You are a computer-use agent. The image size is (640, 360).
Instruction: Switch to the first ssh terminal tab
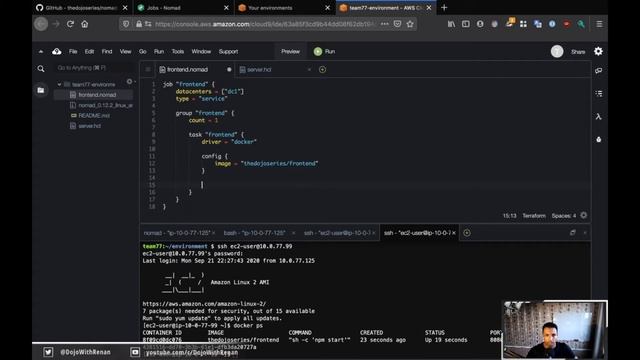pyautogui.click(x=339, y=233)
